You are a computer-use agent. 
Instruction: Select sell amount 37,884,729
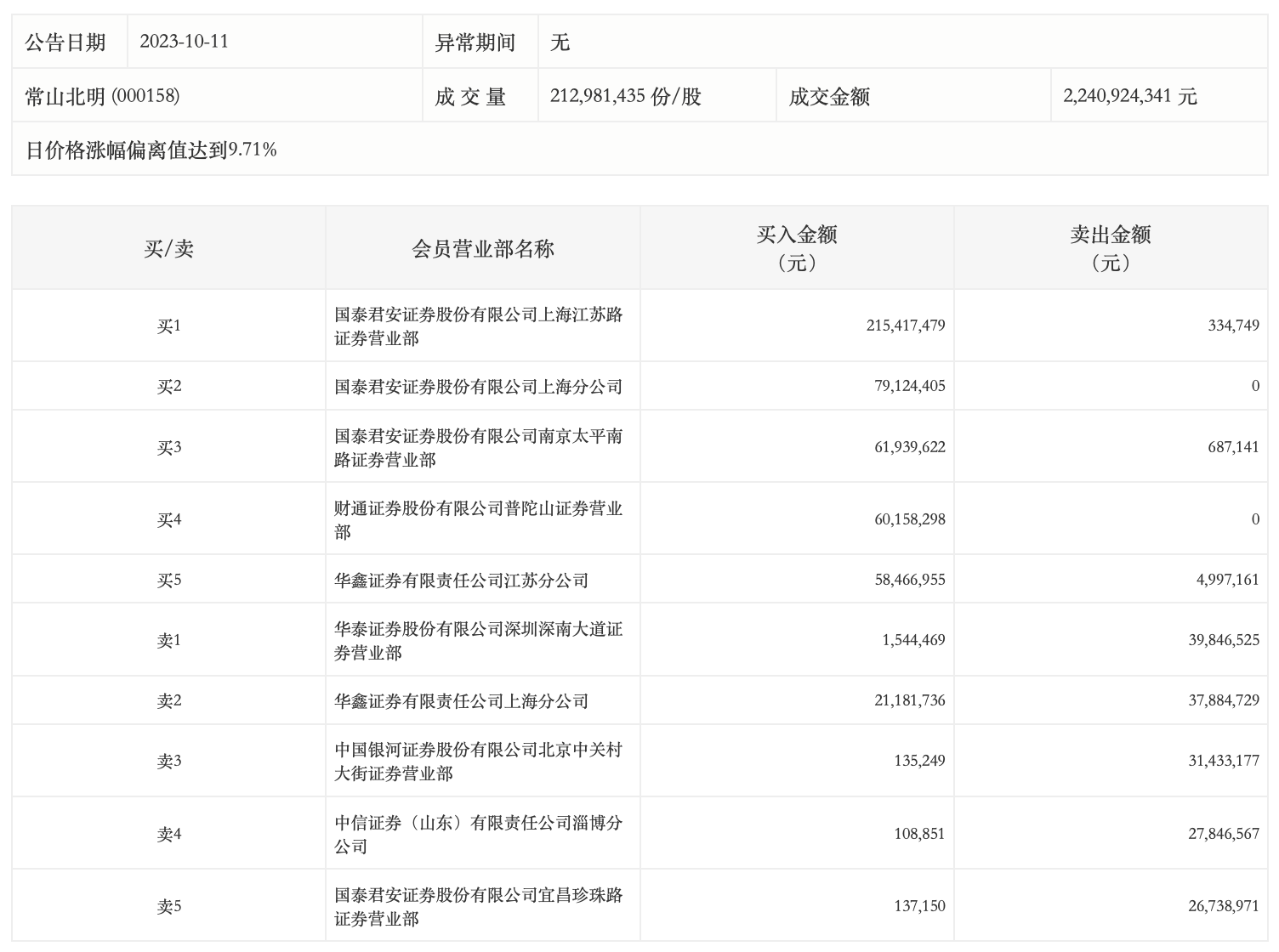click(x=1224, y=700)
